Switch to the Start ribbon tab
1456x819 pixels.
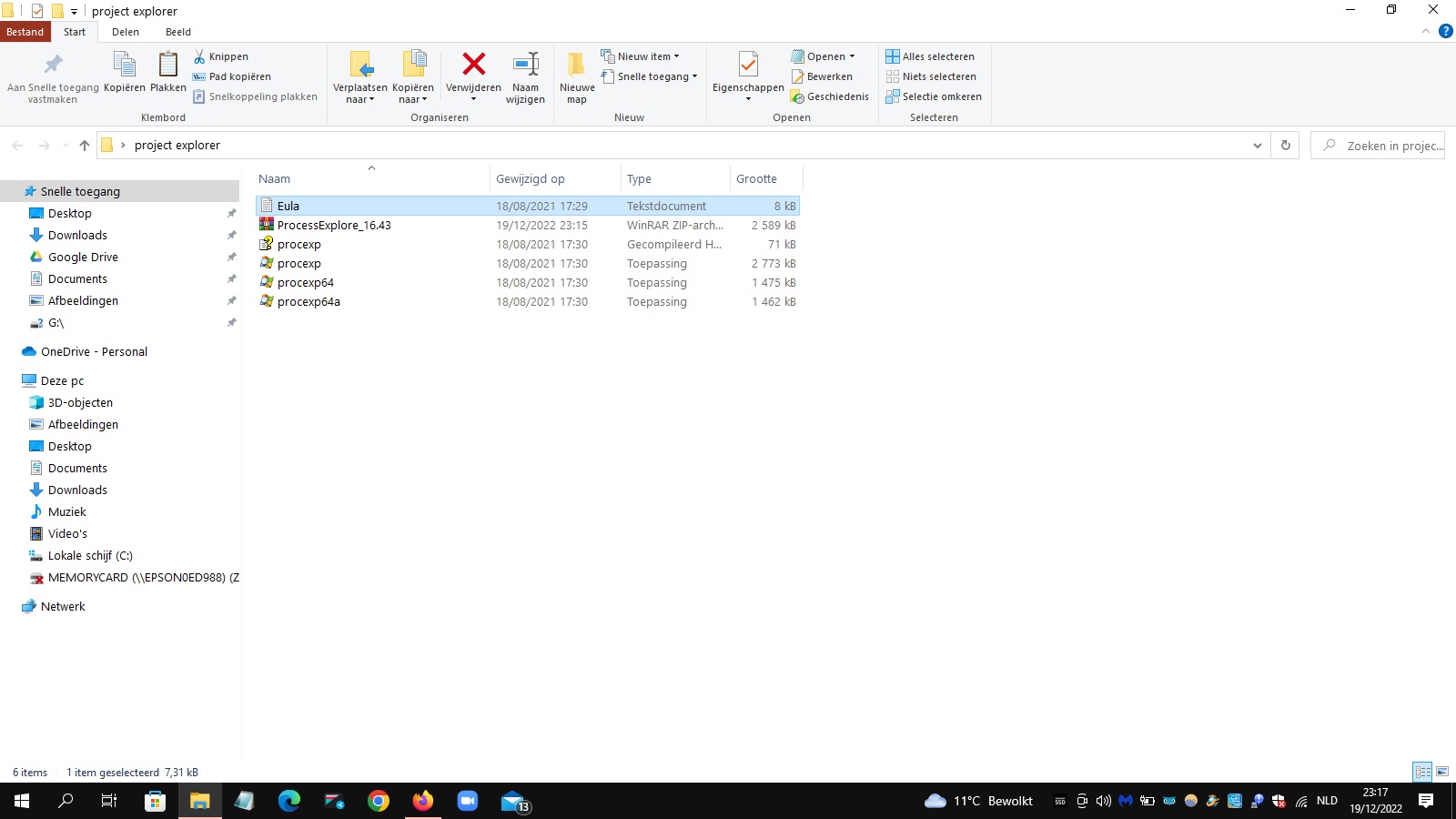[x=75, y=32]
